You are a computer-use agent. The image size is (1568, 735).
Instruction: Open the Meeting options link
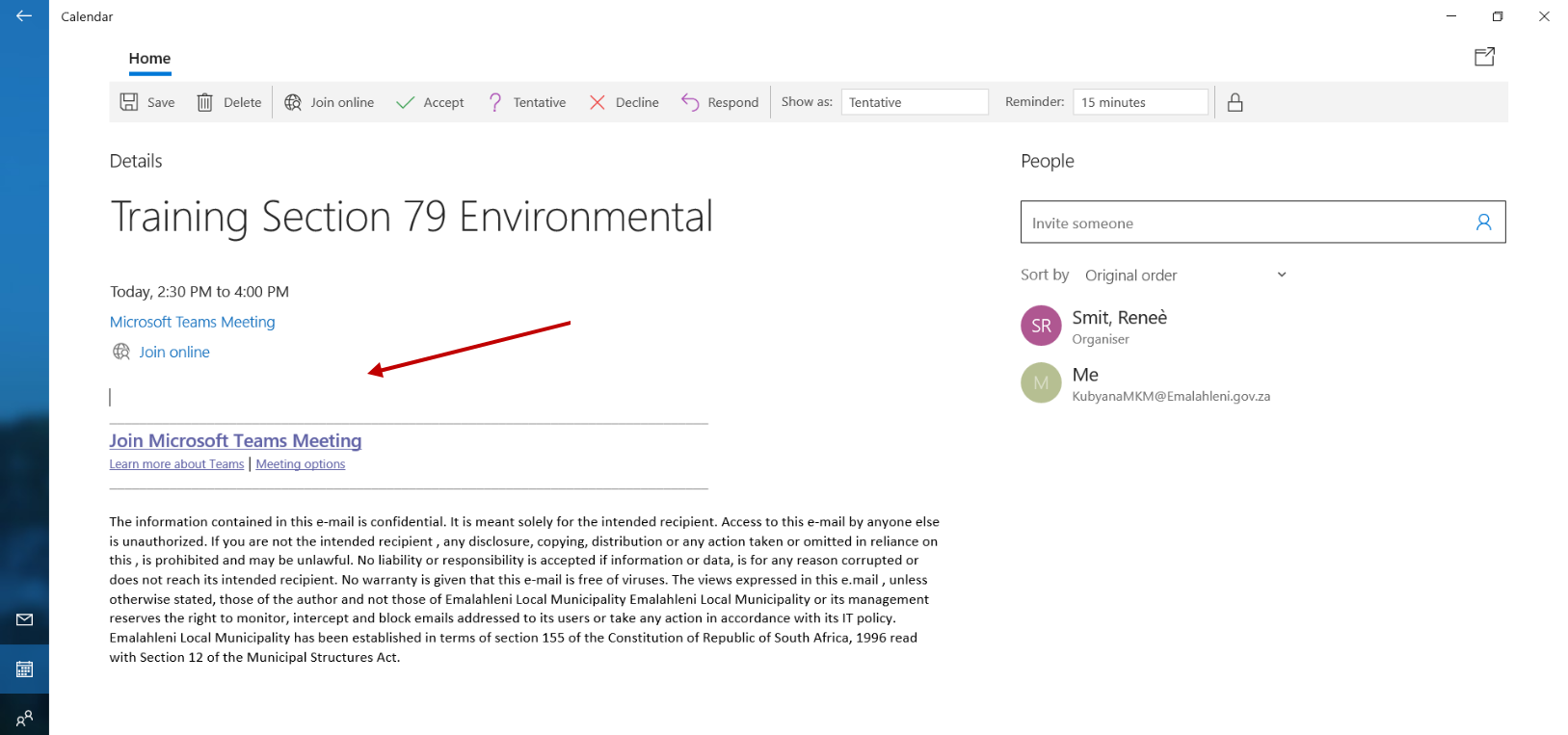coord(301,464)
